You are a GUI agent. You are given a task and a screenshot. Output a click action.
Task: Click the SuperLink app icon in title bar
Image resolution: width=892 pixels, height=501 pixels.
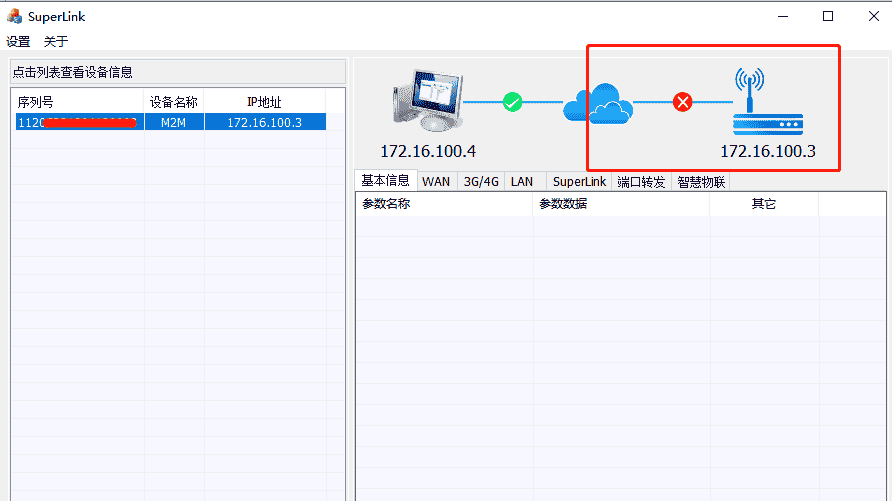[x=14, y=16]
